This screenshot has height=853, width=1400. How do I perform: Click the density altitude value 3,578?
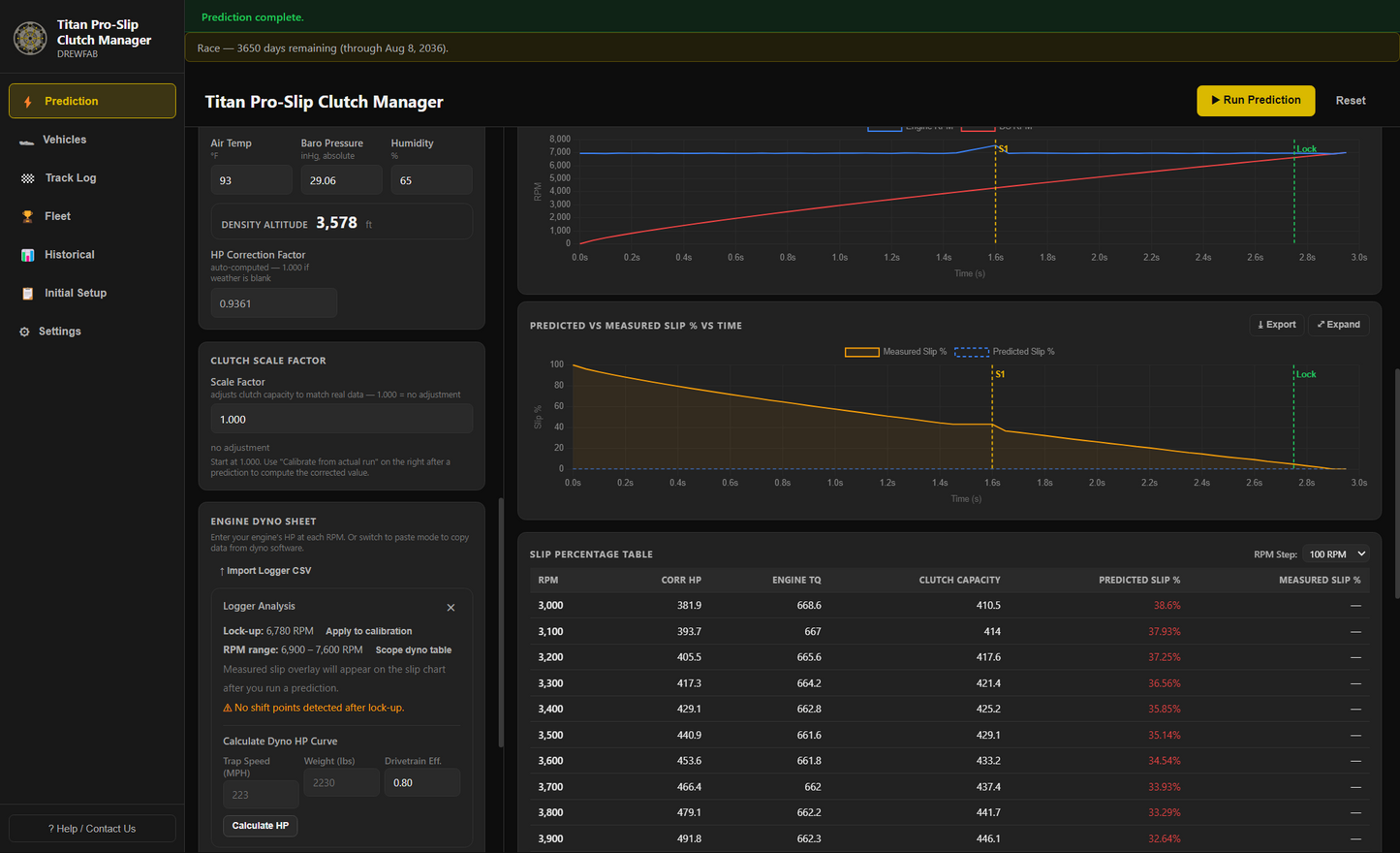336,223
